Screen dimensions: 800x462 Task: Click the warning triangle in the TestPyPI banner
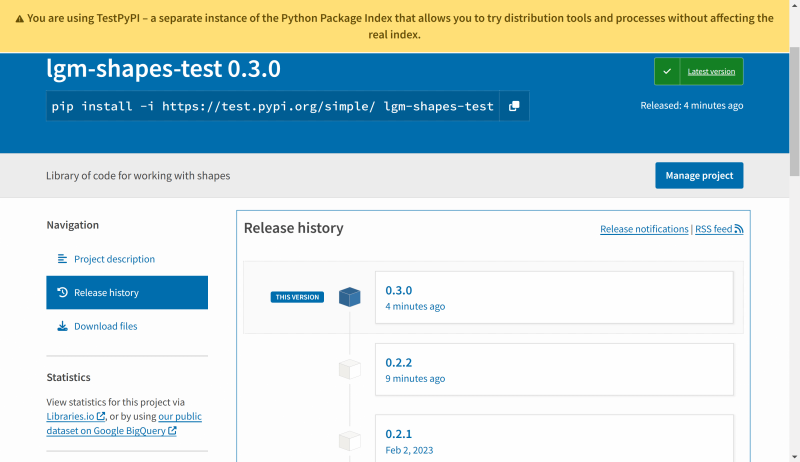(x=19, y=19)
